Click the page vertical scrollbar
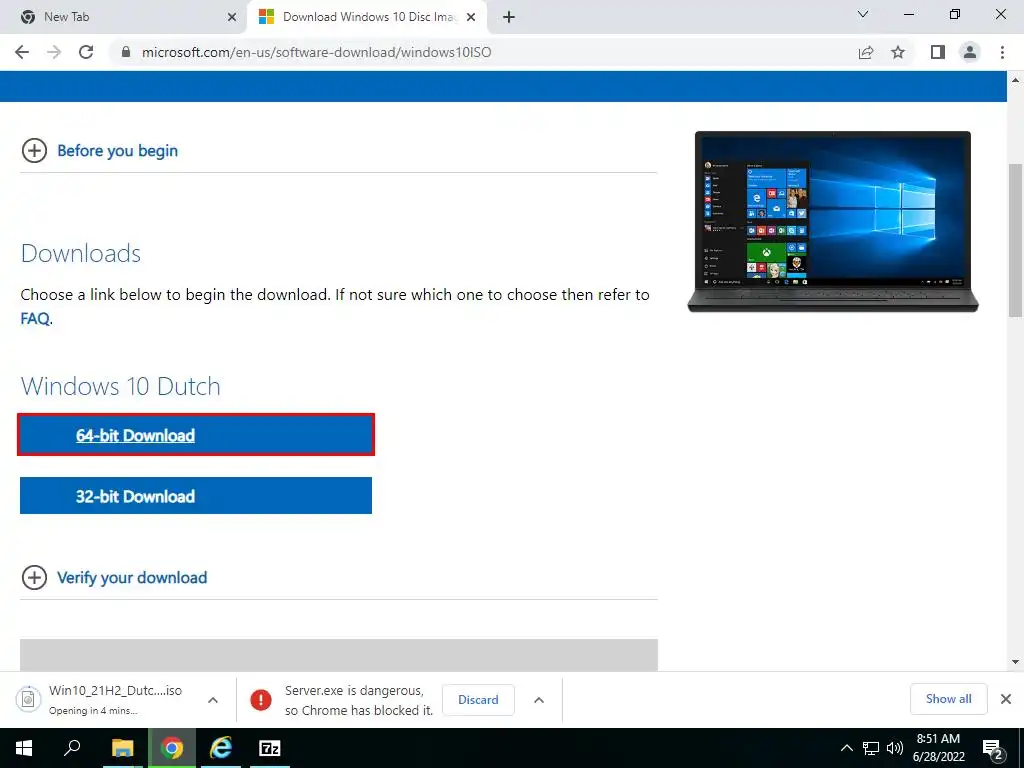The image size is (1024, 768). point(1016,238)
